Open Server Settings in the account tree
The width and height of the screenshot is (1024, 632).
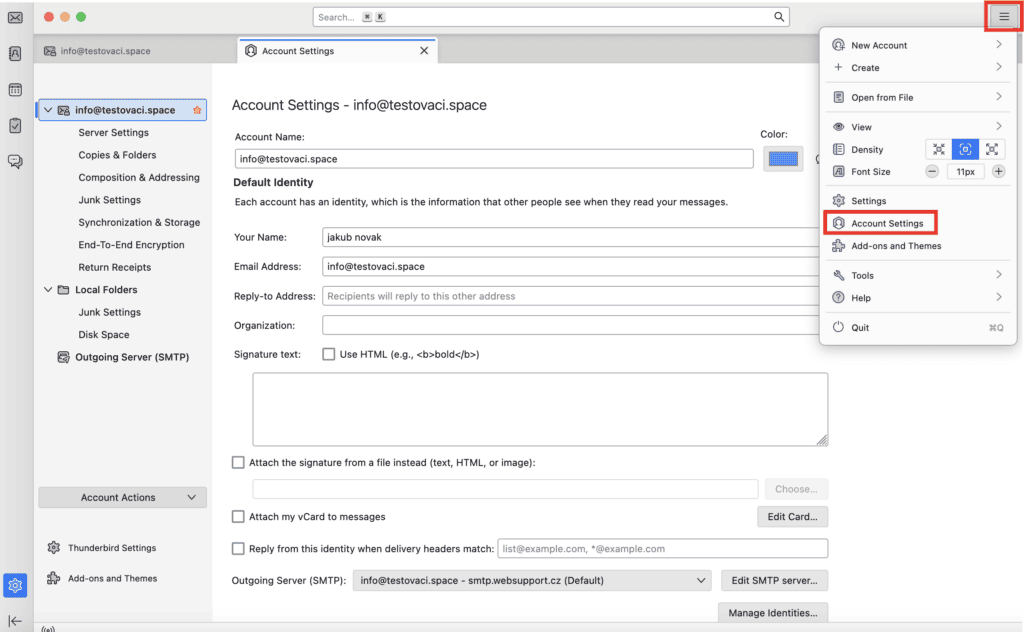(x=114, y=133)
